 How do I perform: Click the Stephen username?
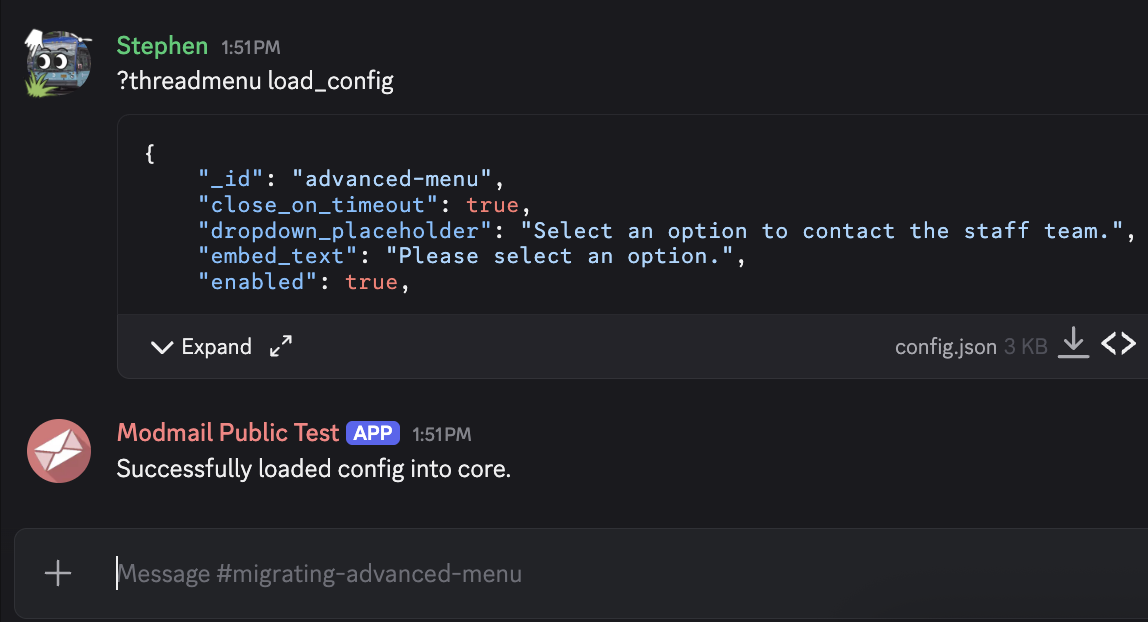[x=162, y=46]
